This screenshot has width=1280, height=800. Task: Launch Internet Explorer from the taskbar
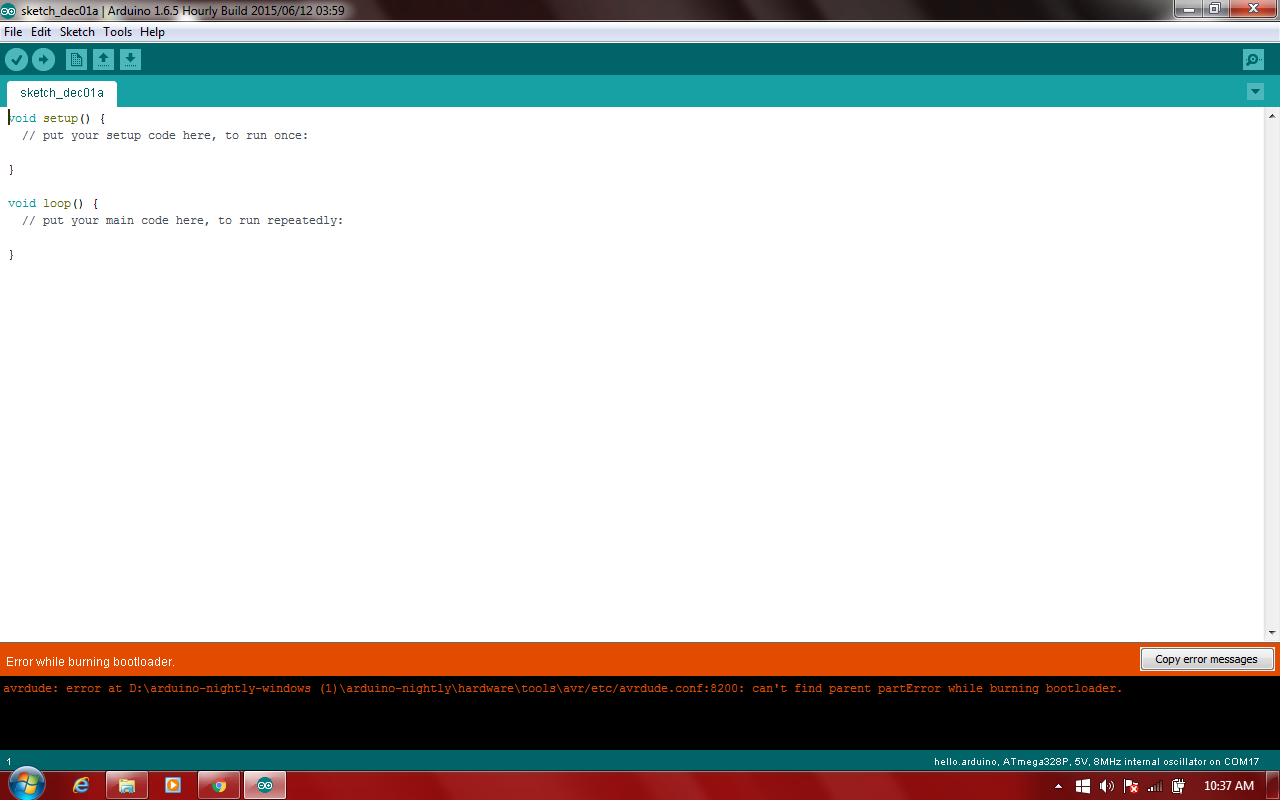pos(81,785)
